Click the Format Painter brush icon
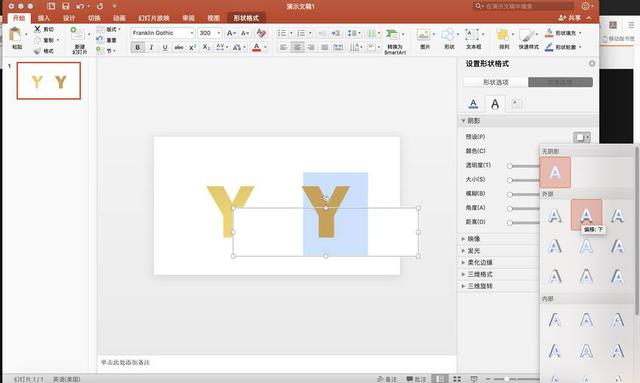The height and width of the screenshot is (383, 640). (x=38, y=51)
